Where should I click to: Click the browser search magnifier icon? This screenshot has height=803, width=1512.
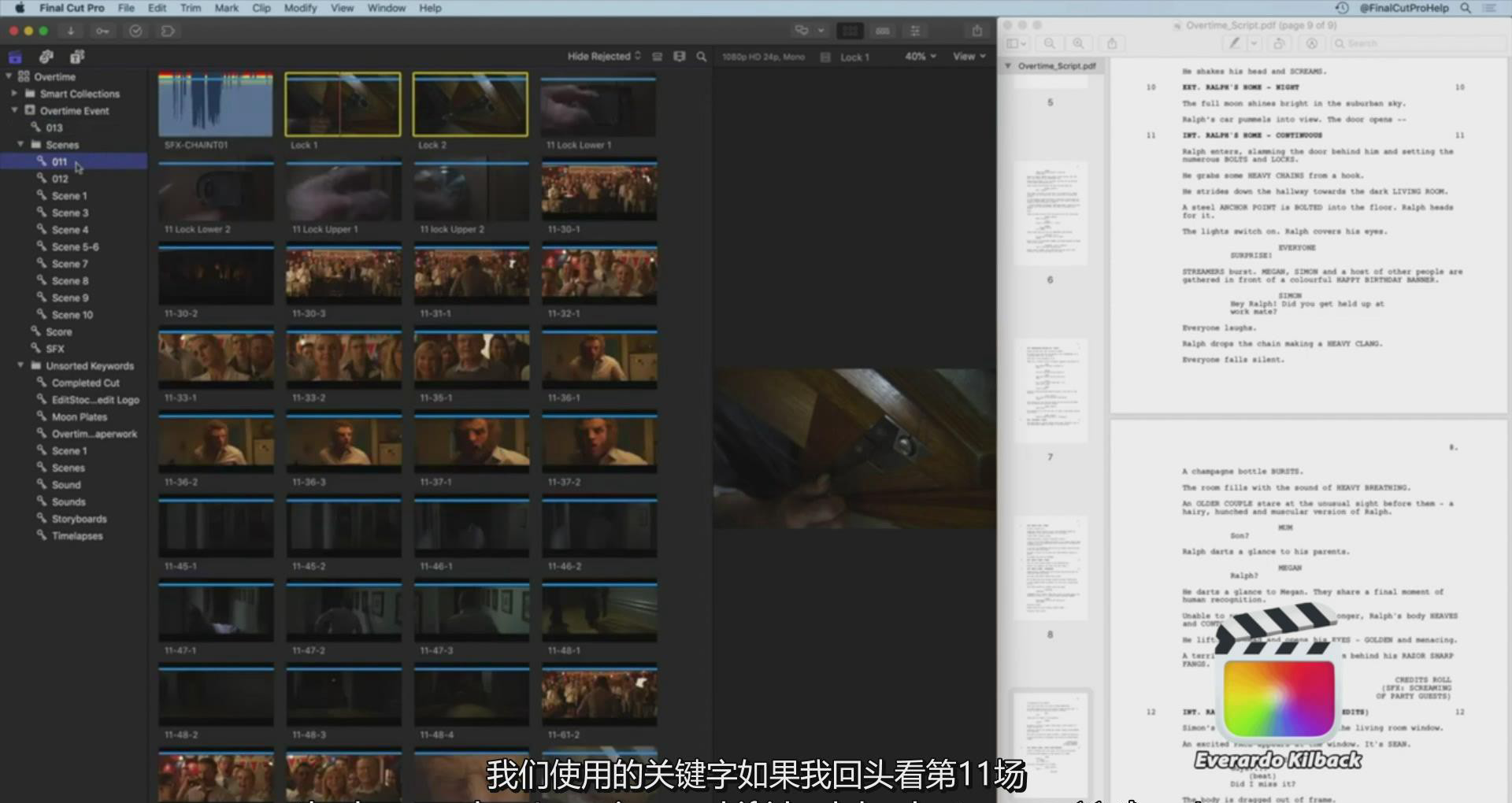coord(701,57)
